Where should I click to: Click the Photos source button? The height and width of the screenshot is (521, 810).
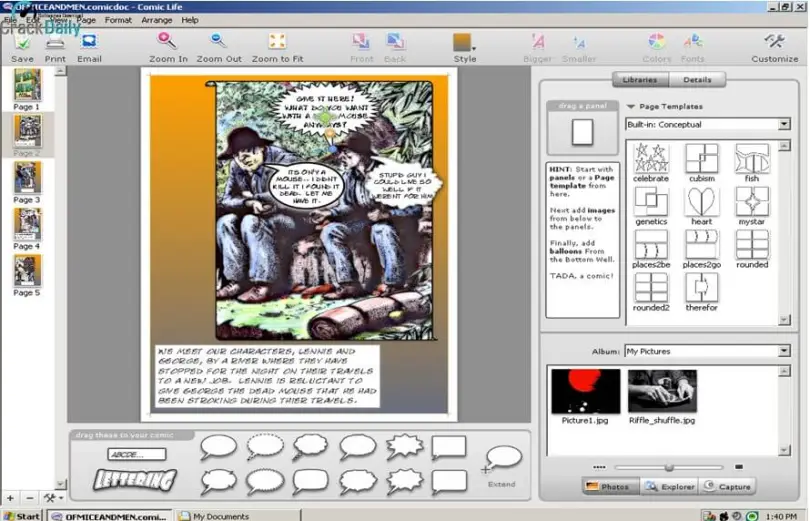610,486
